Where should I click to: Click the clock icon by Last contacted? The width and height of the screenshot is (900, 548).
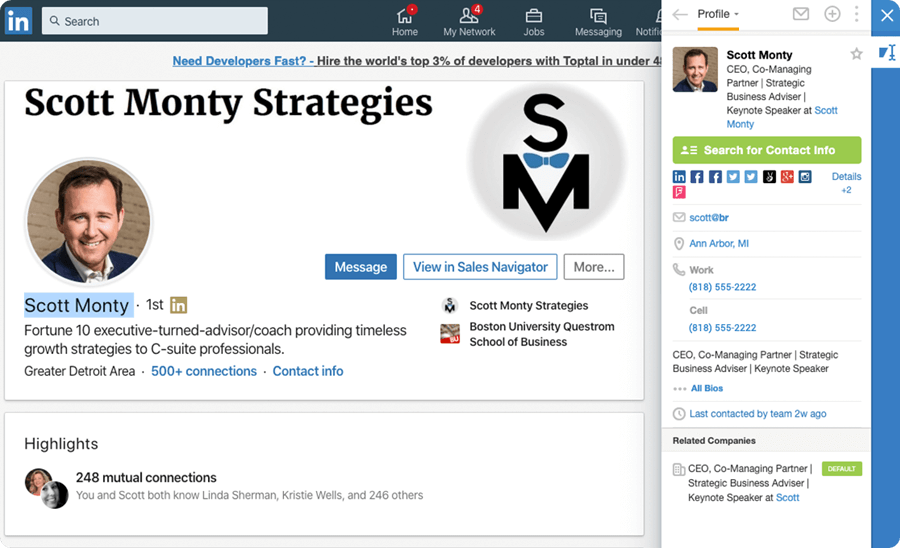(x=679, y=414)
